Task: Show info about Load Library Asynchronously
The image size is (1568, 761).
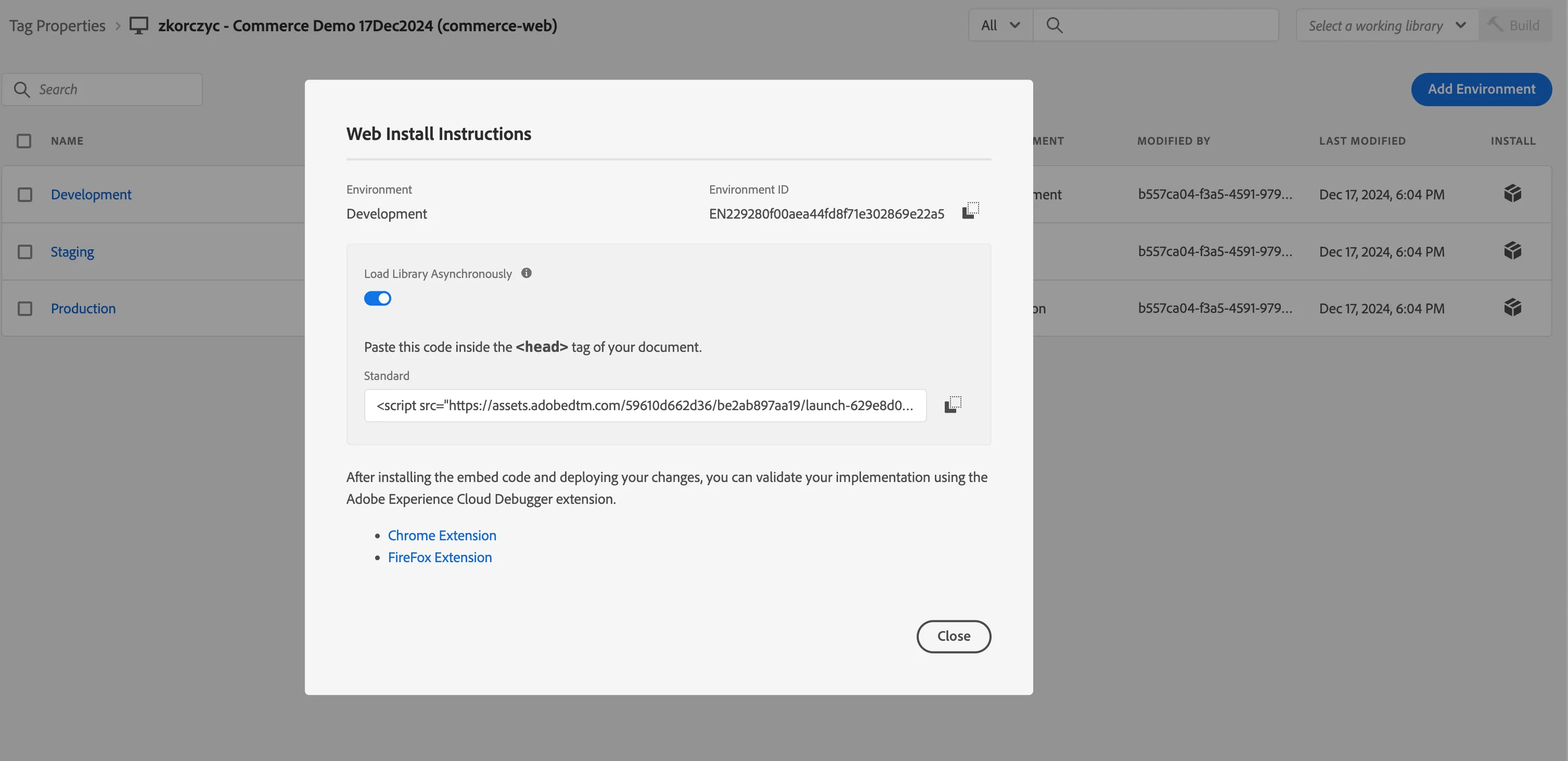Action: click(x=526, y=273)
